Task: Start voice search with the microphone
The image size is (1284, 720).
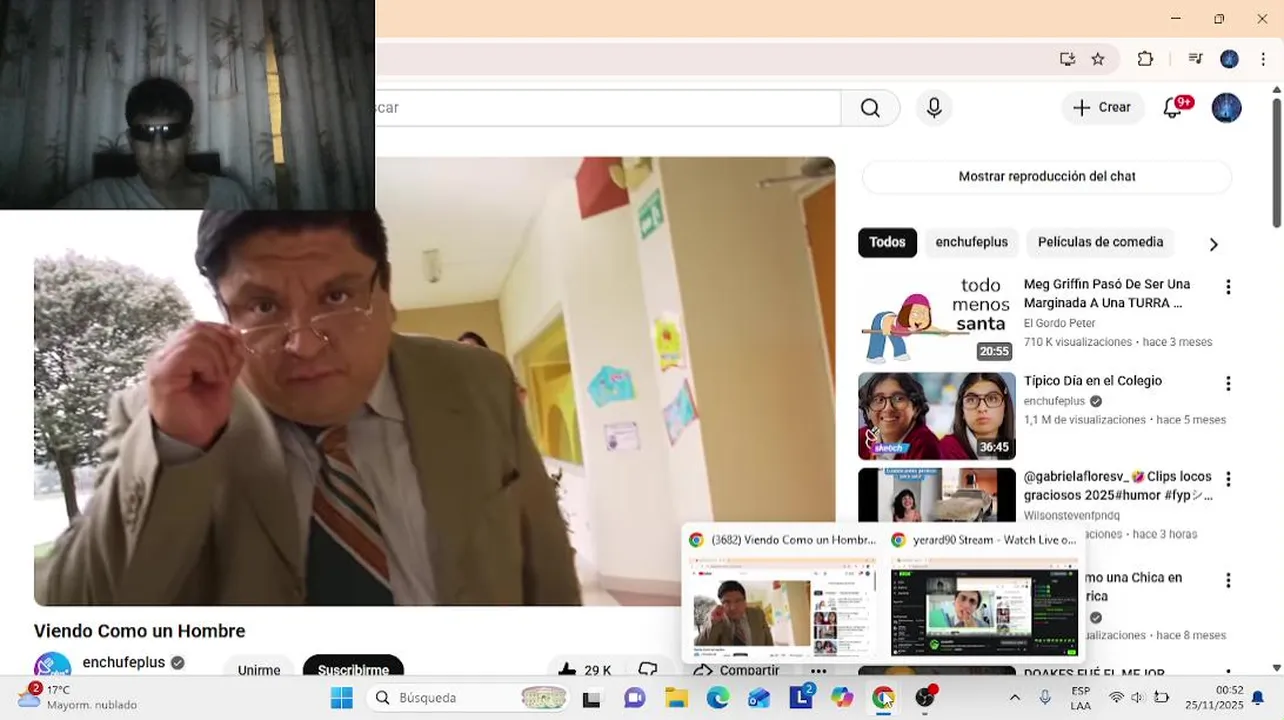Action: [934, 108]
